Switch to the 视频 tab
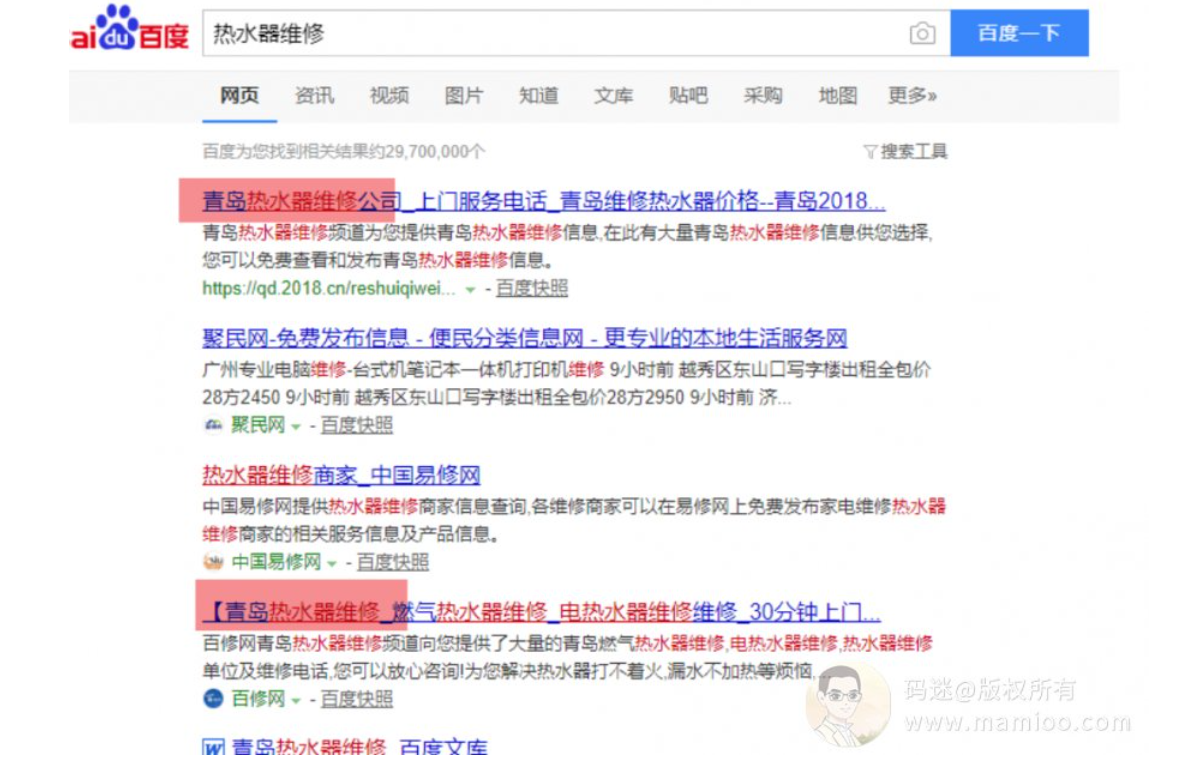The width and height of the screenshot is (1194, 769). point(389,96)
